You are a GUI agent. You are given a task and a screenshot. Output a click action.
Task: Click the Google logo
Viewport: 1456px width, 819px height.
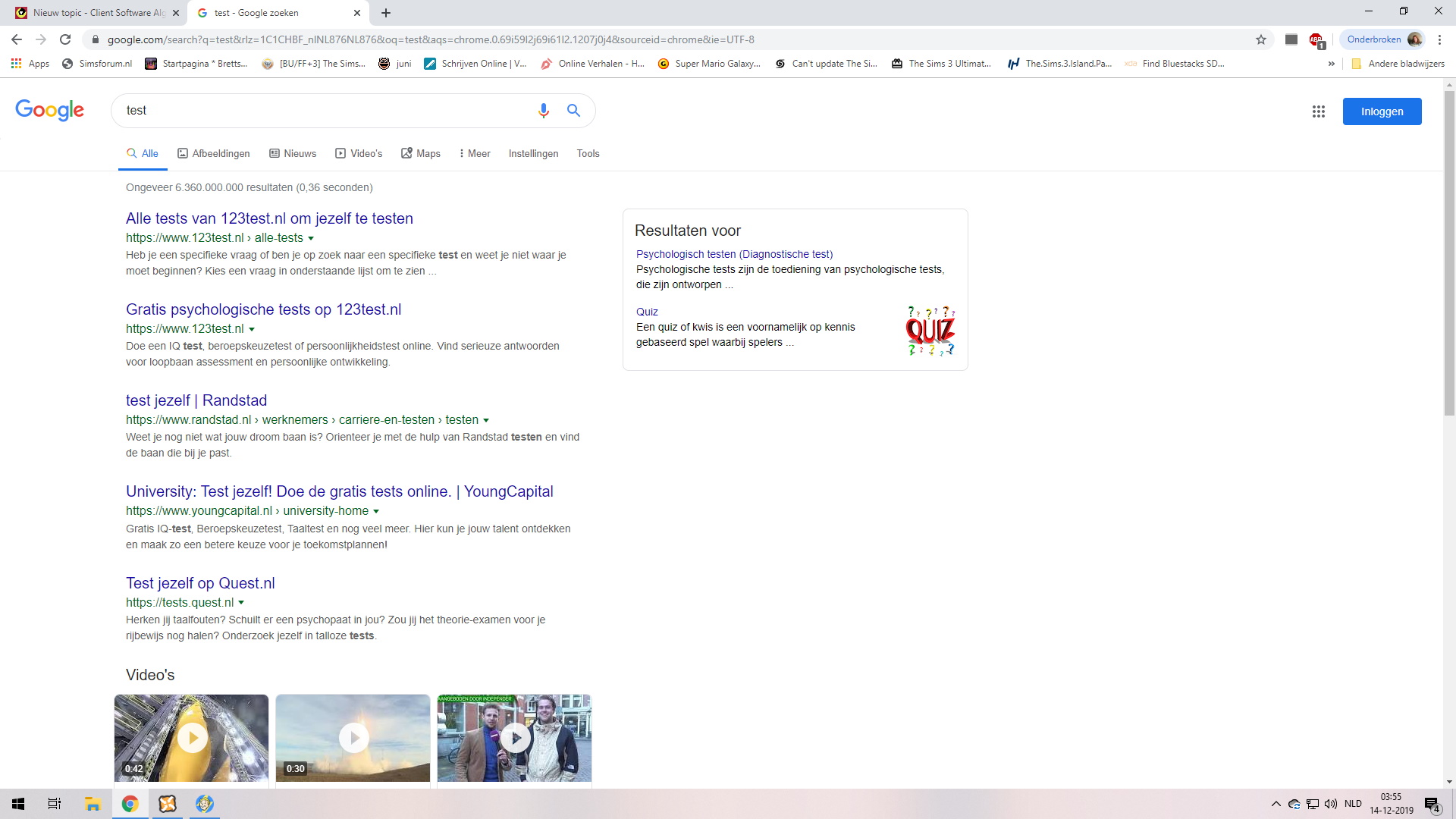[50, 110]
